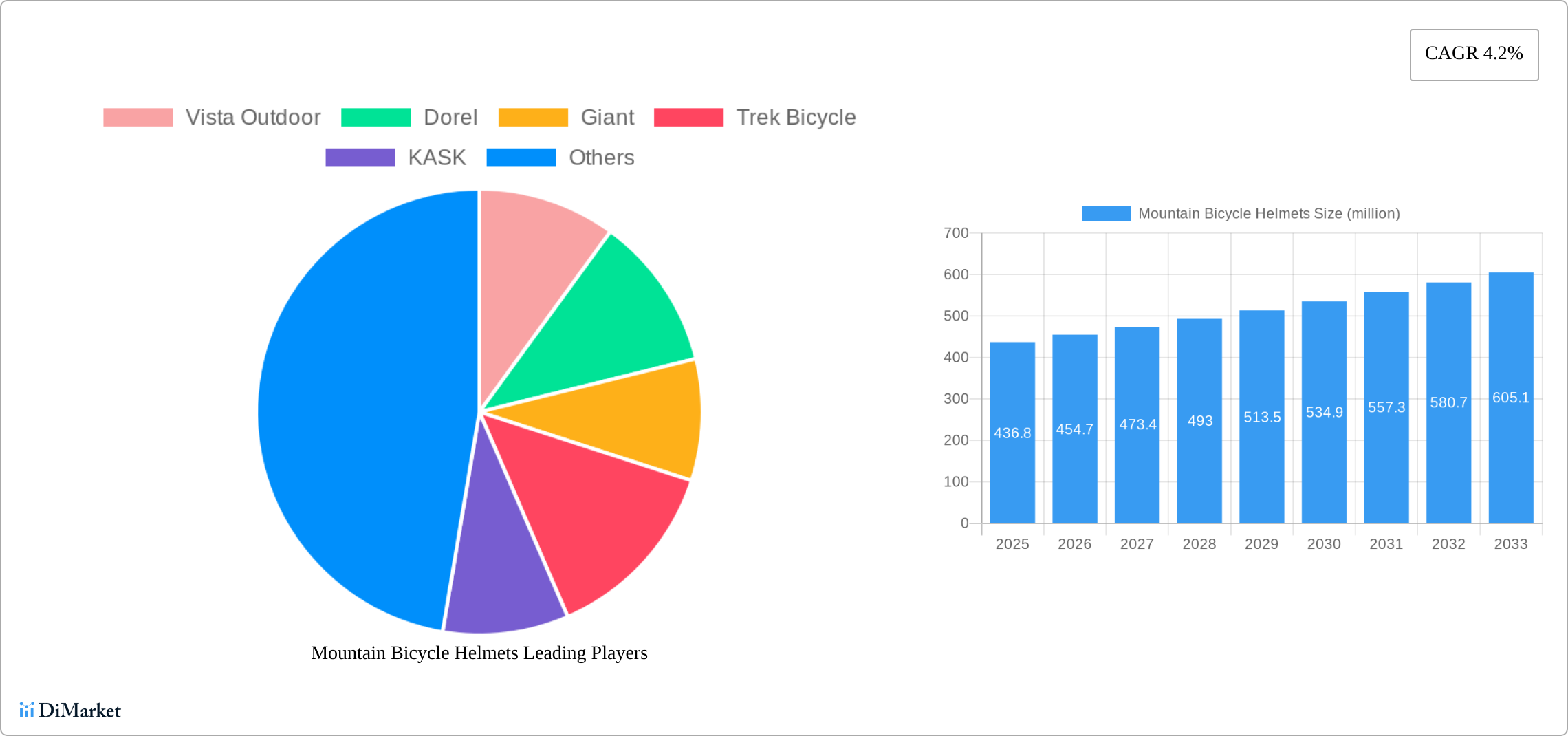
Task: Click the Trek Bicycle legend label
Action: pos(796,117)
